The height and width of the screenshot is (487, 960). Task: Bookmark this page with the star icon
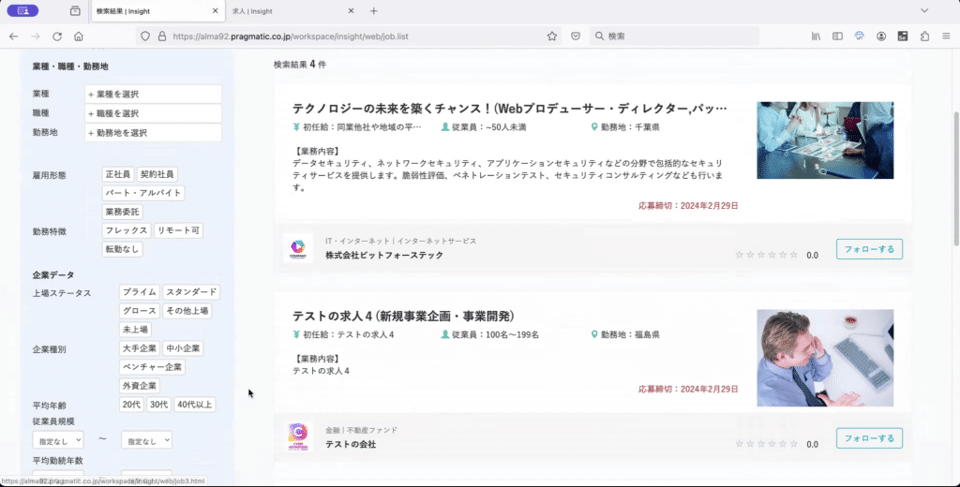pyautogui.click(x=552, y=36)
